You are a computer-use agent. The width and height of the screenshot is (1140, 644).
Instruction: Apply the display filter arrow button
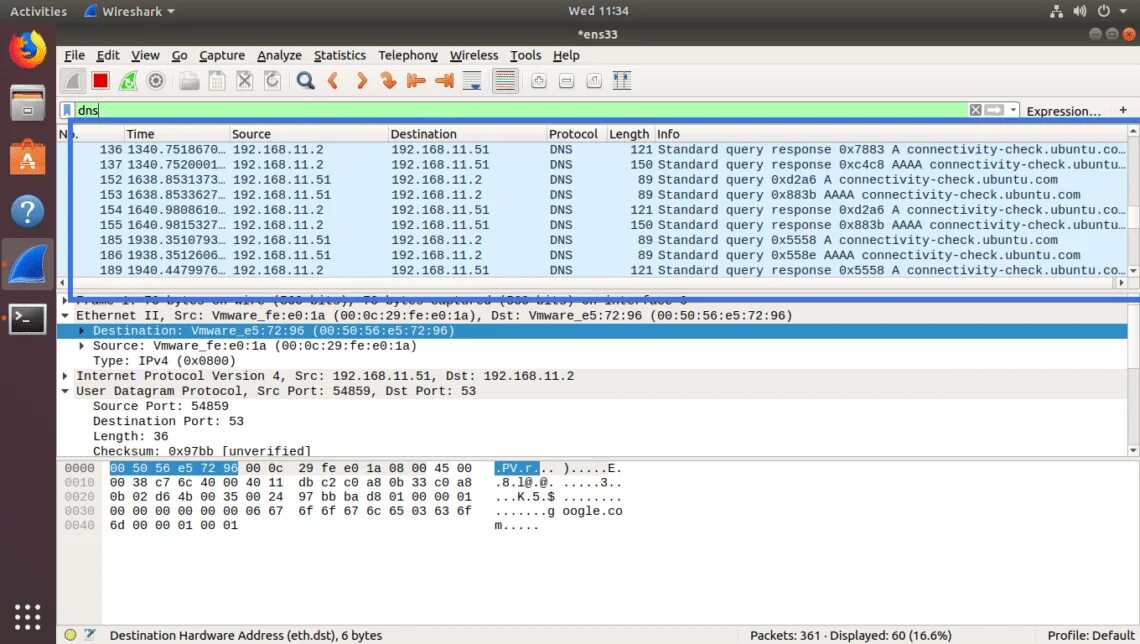pos(994,110)
